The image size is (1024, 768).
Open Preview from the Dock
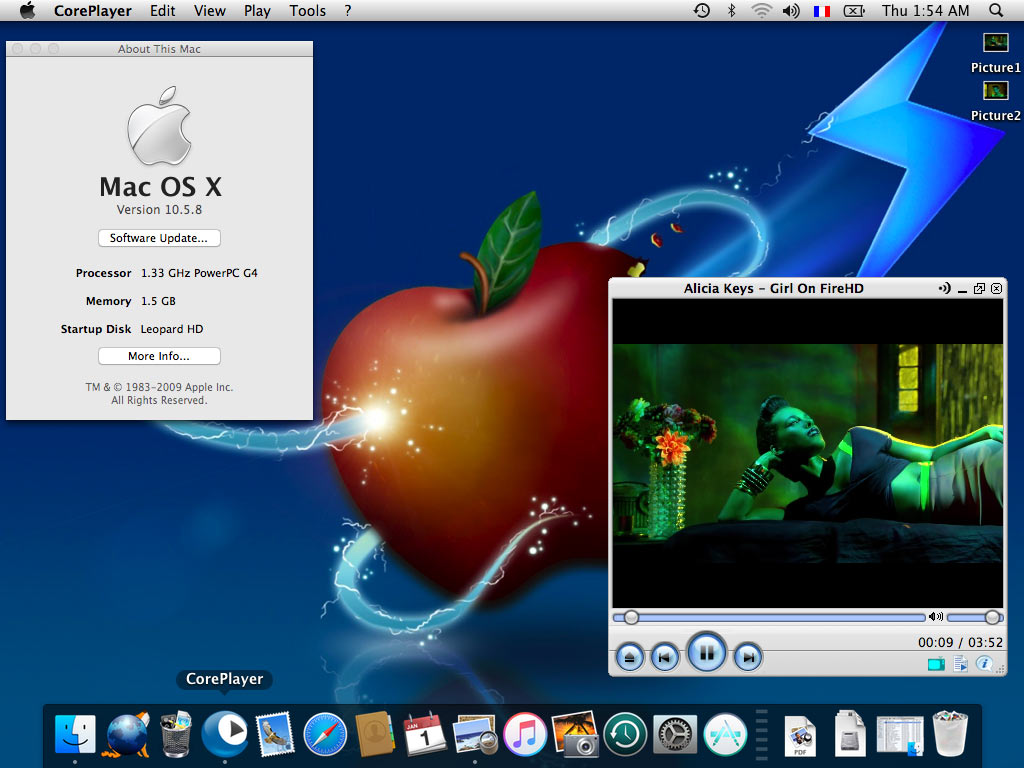click(x=475, y=734)
